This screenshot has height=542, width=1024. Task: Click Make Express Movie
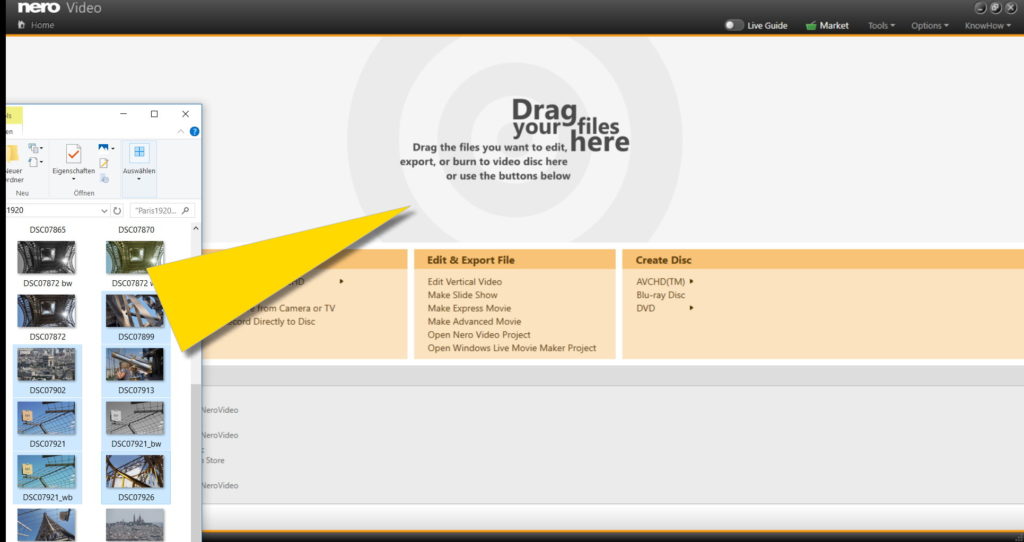coord(469,308)
